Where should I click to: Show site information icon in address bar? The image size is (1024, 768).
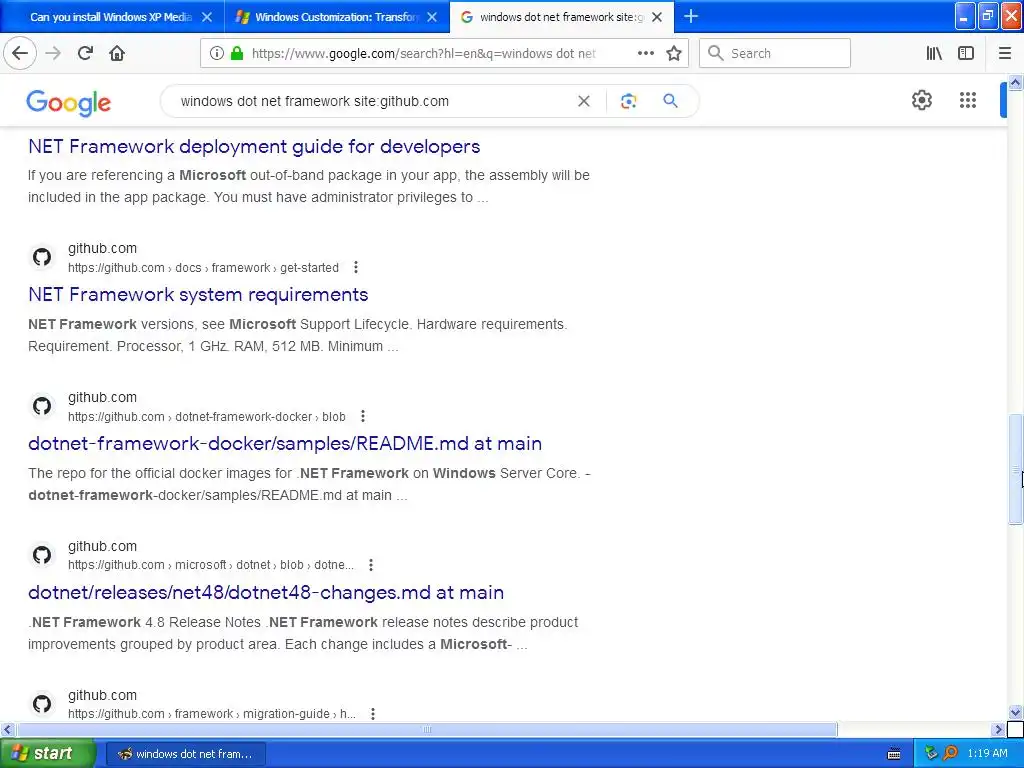(216, 54)
